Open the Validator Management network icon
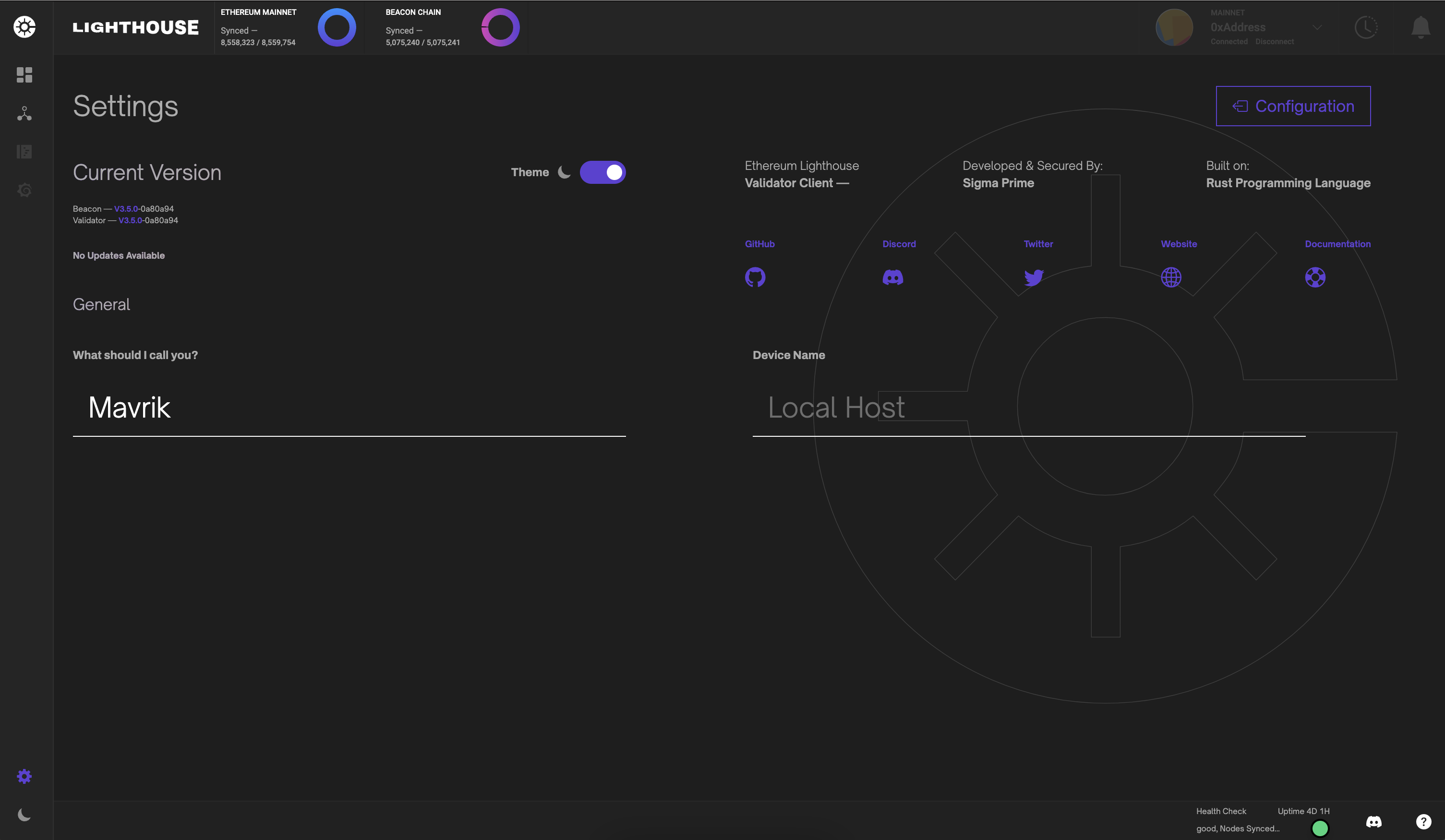1445x840 pixels. coord(24,114)
